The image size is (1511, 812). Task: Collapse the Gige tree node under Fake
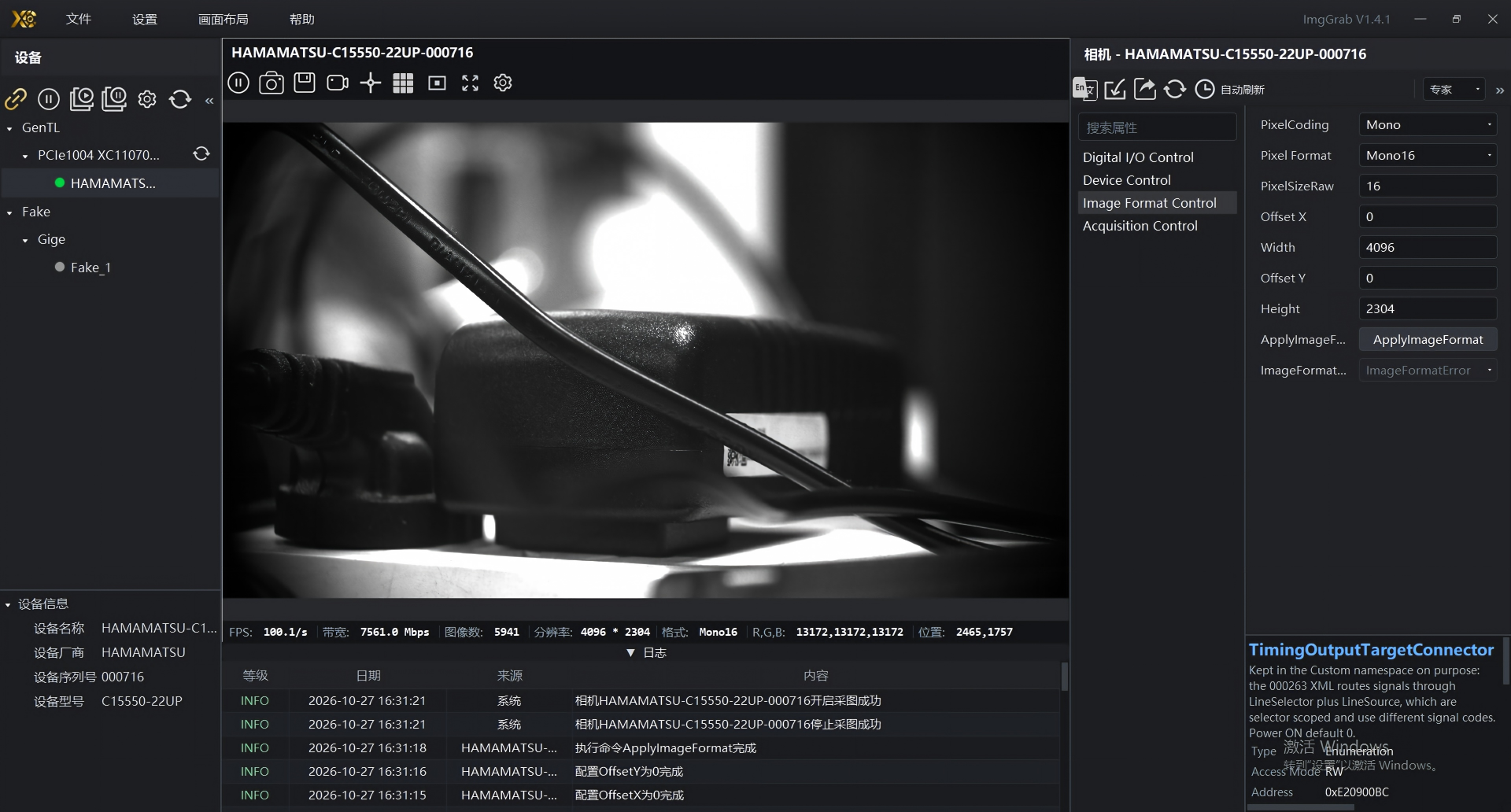(25, 240)
